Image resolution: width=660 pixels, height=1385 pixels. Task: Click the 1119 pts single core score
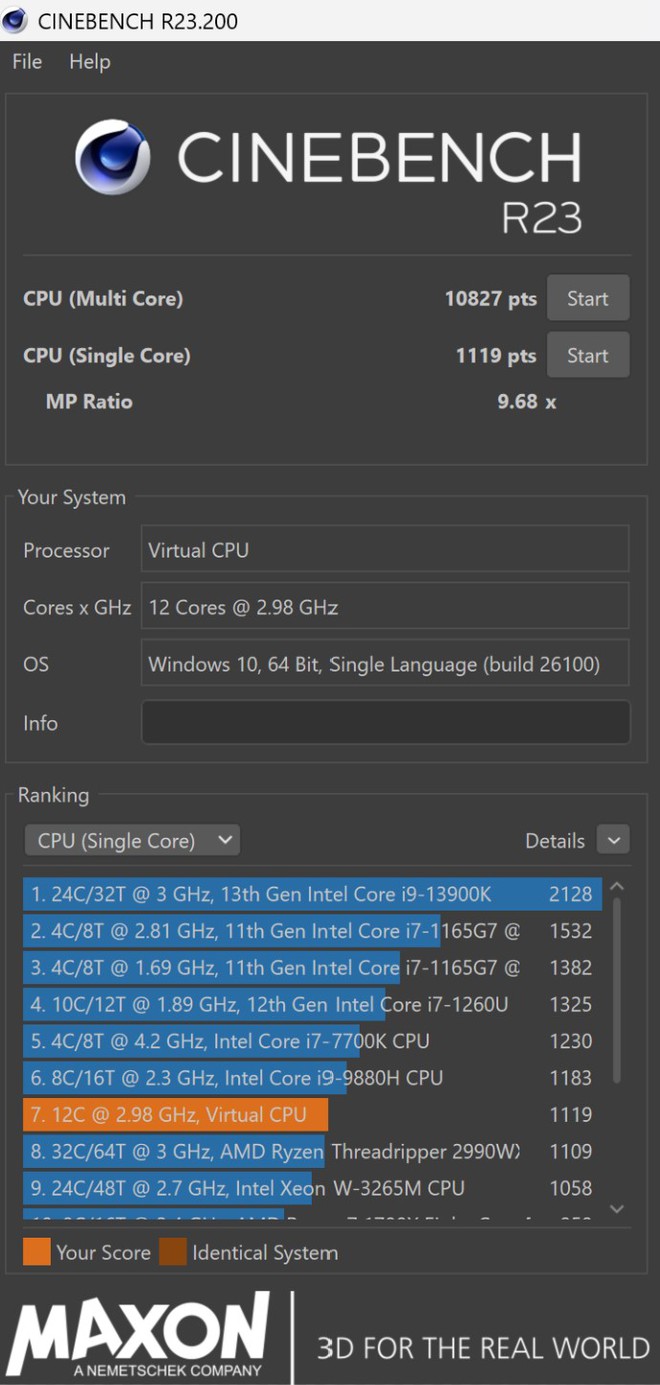pyautogui.click(x=496, y=355)
